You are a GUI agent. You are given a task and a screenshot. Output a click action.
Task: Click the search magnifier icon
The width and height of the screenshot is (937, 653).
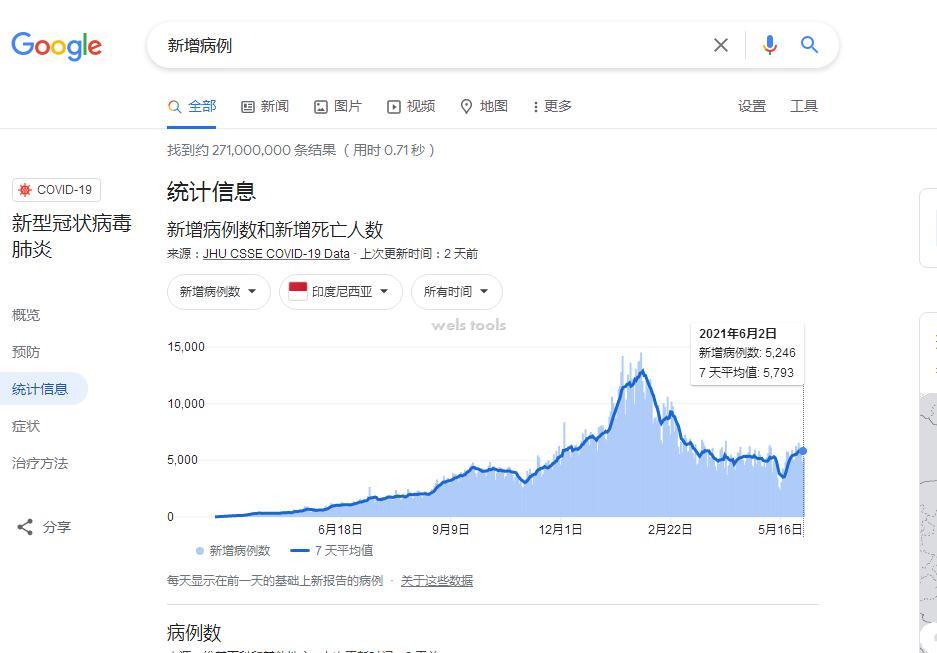click(x=809, y=44)
